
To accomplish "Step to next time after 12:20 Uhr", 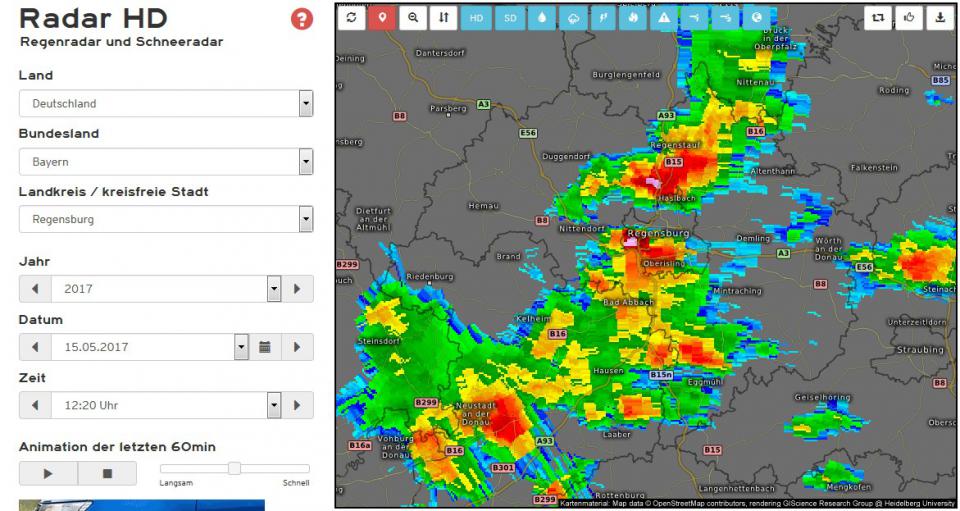I will pyautogui.click(x=297, y=405).
